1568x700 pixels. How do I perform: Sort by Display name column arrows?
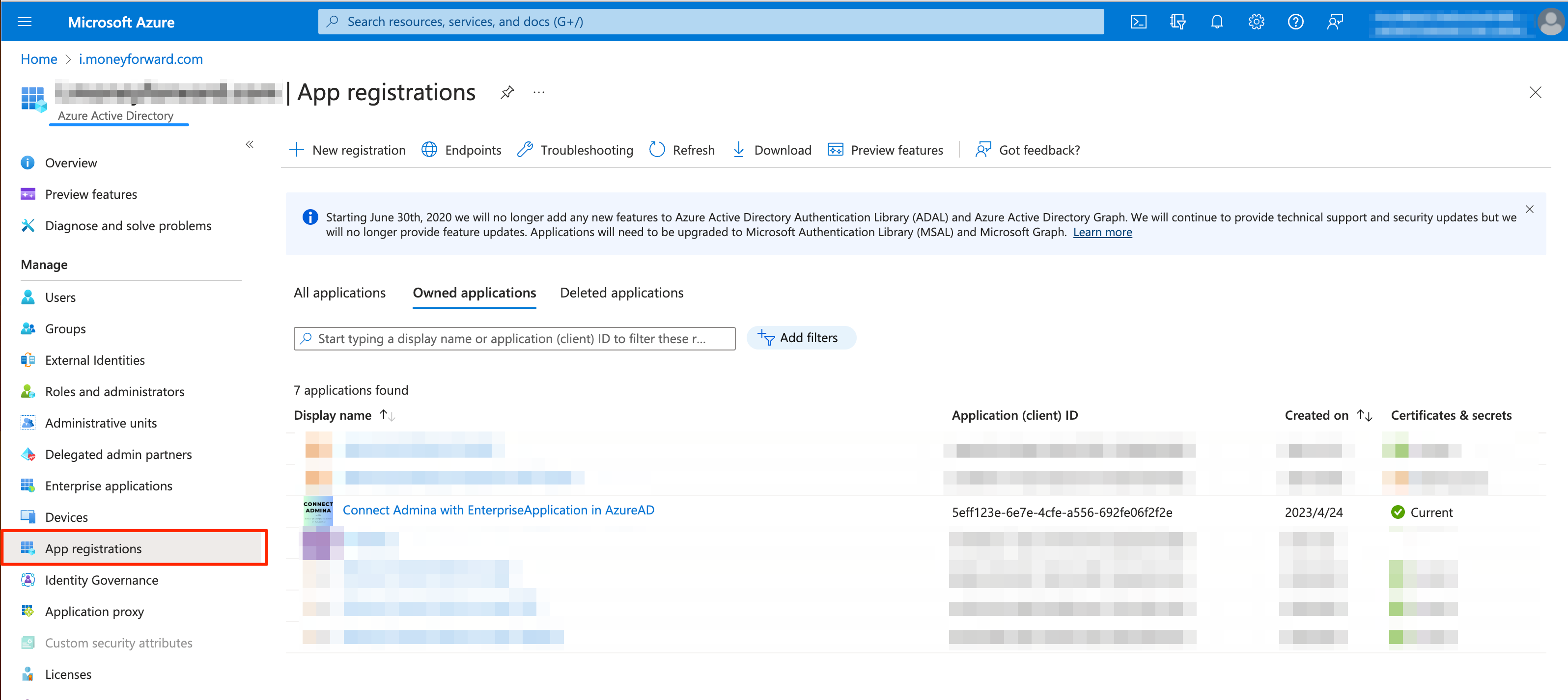coord(388,415)
